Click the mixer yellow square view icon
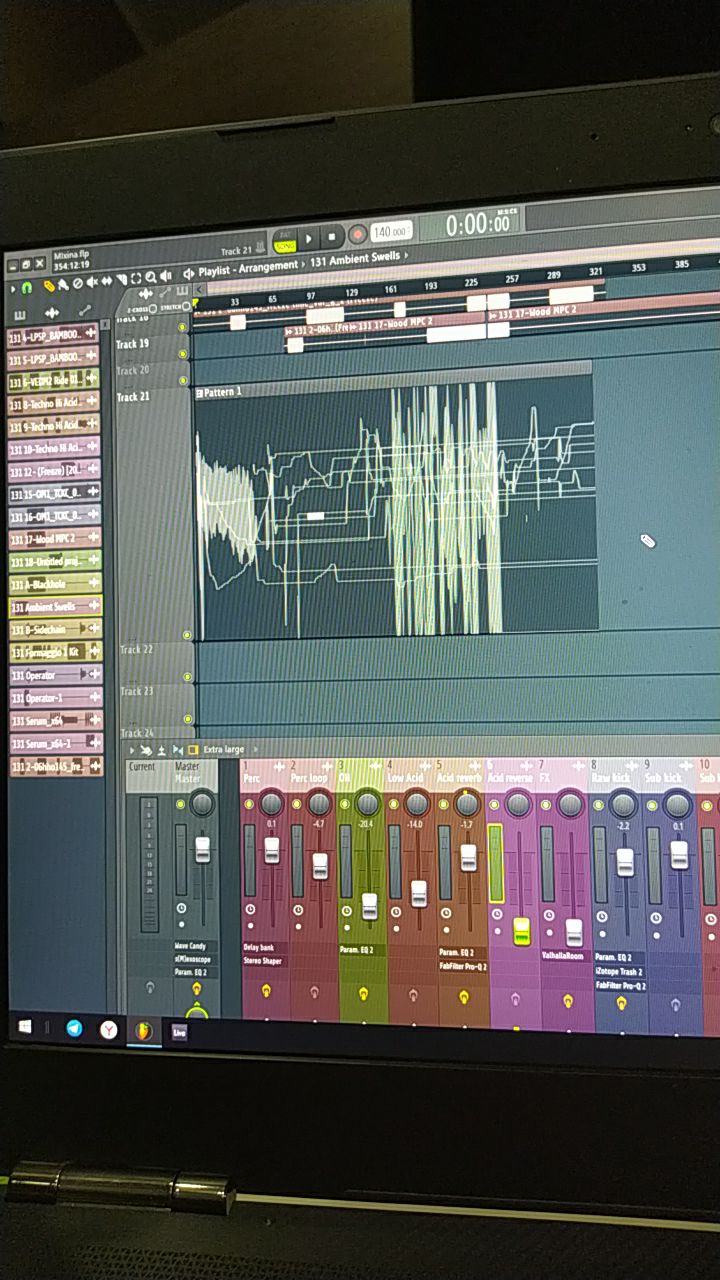Image resolution: width=720 pixels, height=1280 pixels. (193, 749)
